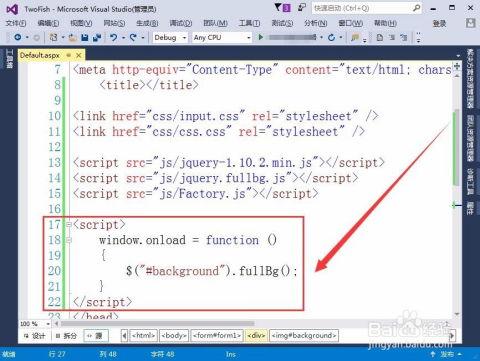Click the redo arrow icon
Viewport: 480px width, 361px height.
point(133,37)
